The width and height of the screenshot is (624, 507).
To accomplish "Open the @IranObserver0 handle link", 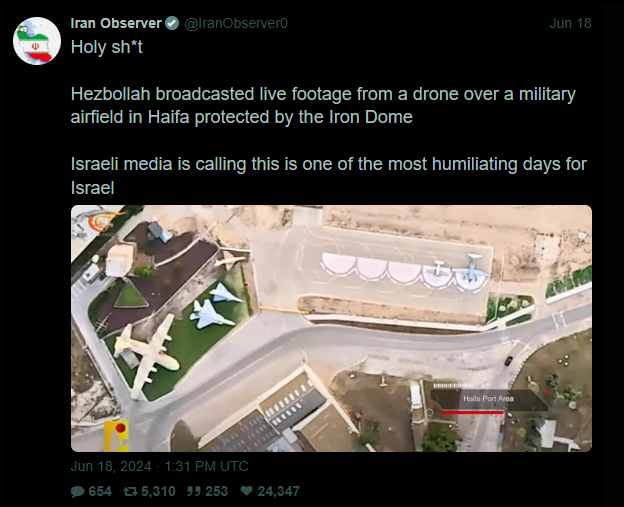I will (x=235, y=23).
